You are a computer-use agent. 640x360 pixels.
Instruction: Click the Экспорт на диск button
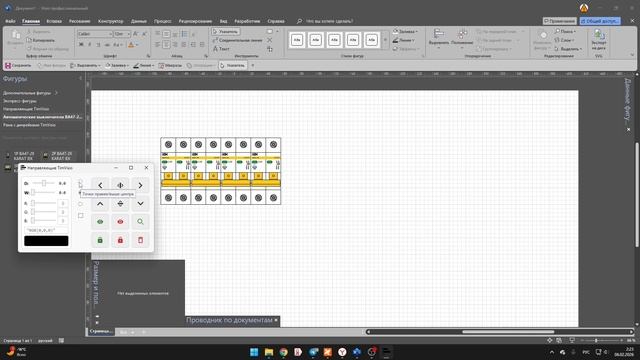click(599, 40)
